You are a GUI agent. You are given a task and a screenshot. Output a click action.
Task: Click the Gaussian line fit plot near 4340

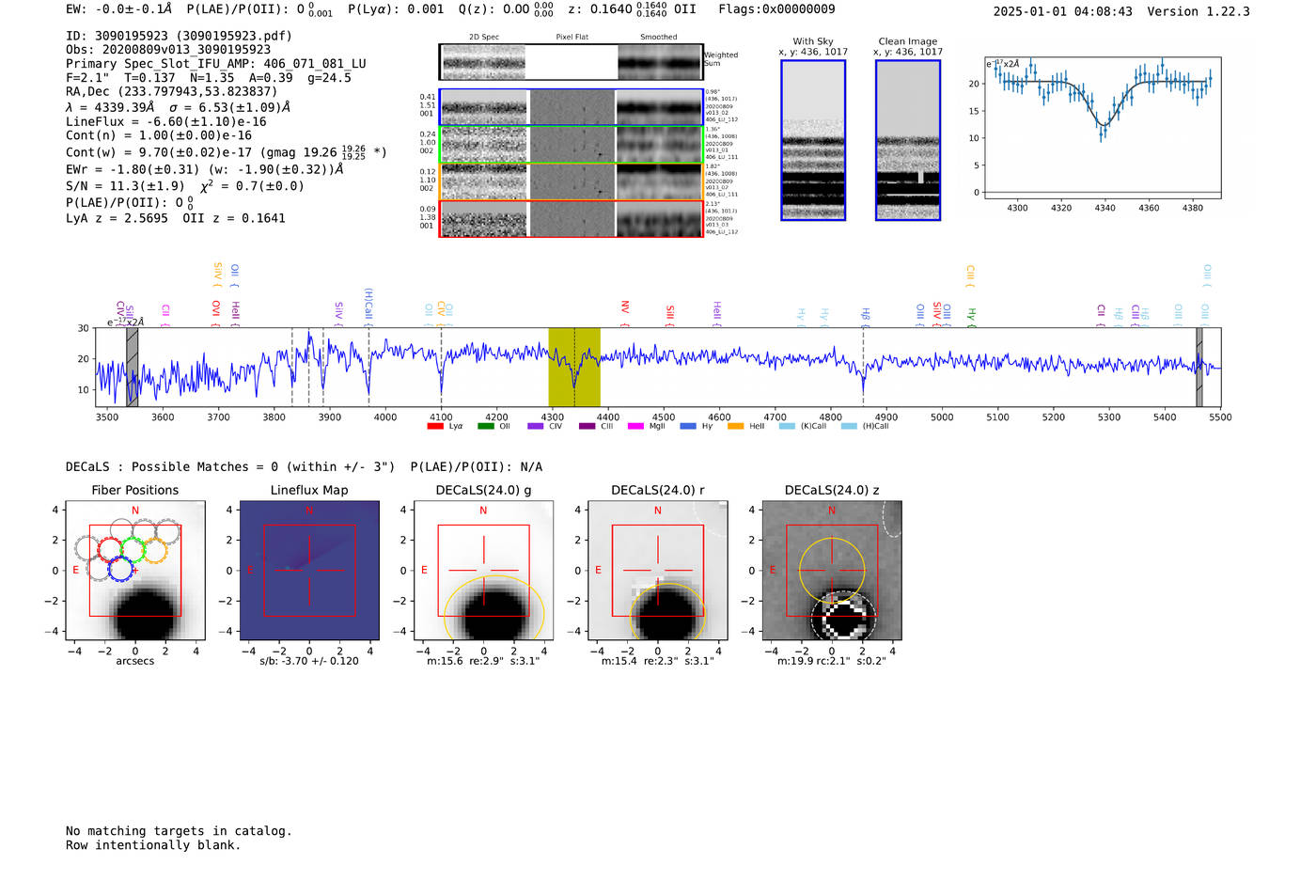coord(1103,128)
